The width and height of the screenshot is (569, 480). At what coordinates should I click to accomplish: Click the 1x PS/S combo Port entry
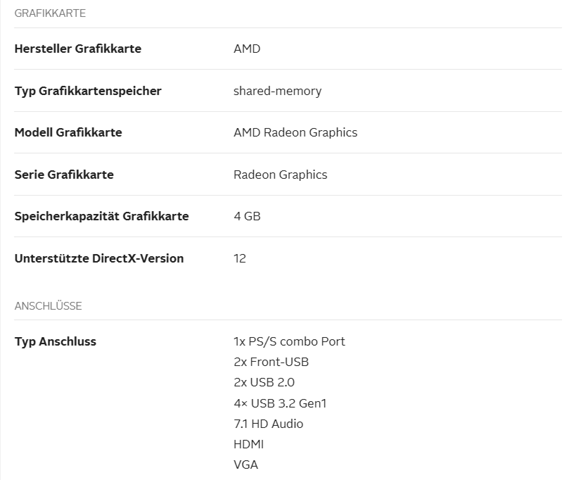pos(289,341)
